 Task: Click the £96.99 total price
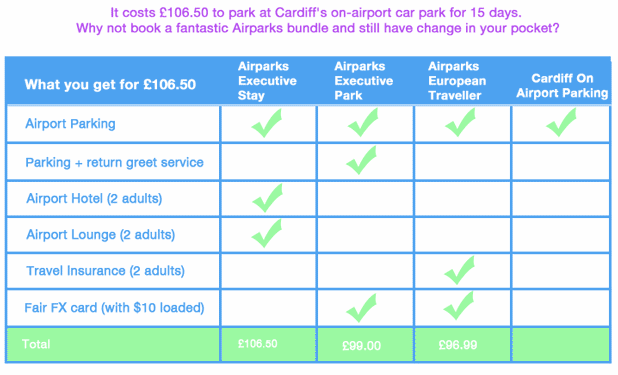tap(458, 345)
